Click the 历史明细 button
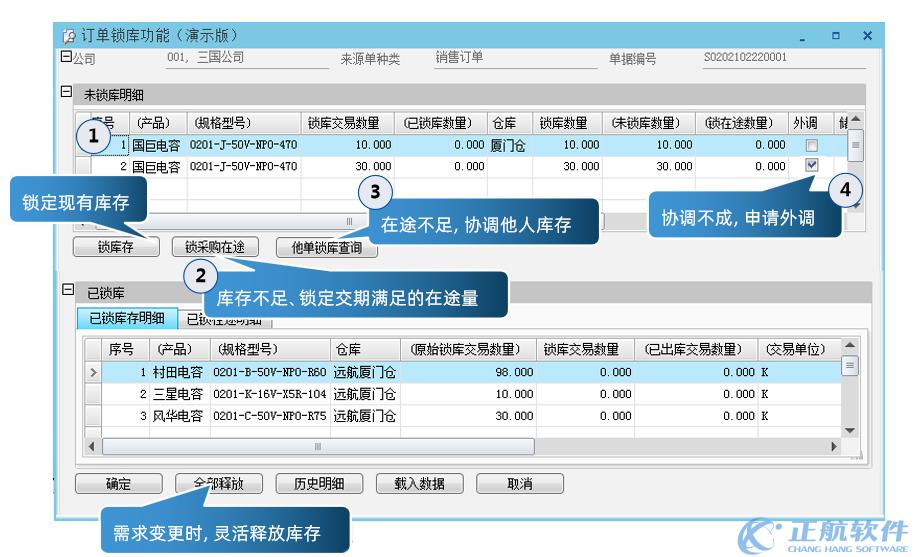This screenshot has height=557, width=914. (x=318, y=484)
